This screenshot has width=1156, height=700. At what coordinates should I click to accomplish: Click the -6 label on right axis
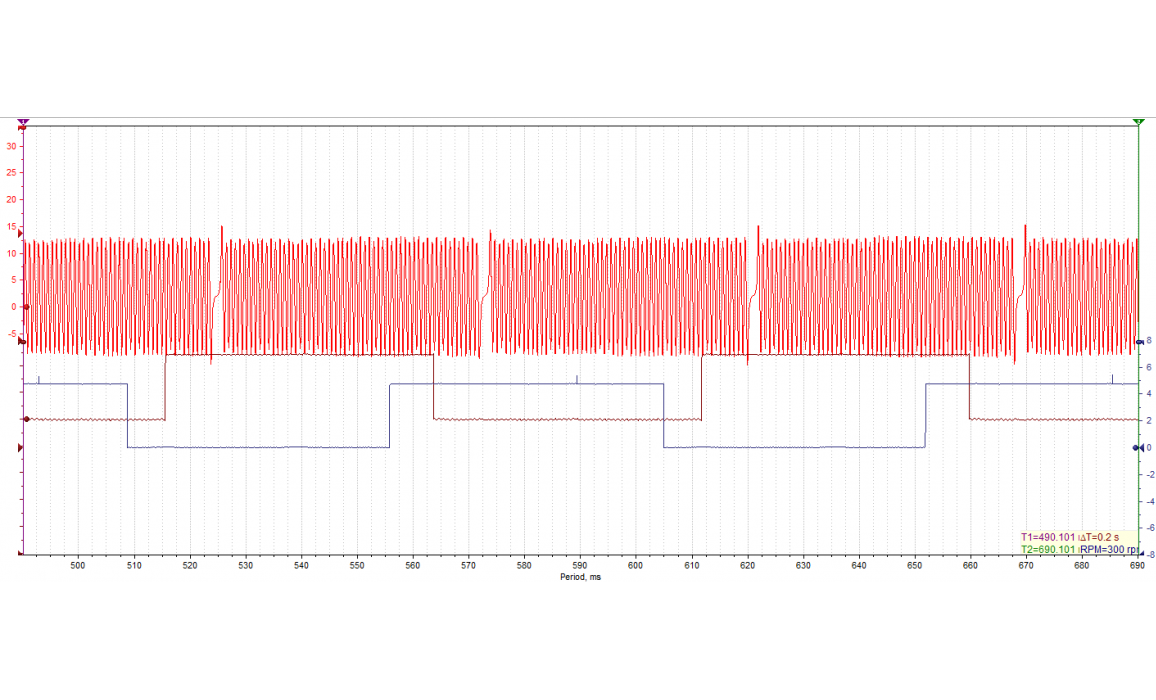tap(1150, 528)
